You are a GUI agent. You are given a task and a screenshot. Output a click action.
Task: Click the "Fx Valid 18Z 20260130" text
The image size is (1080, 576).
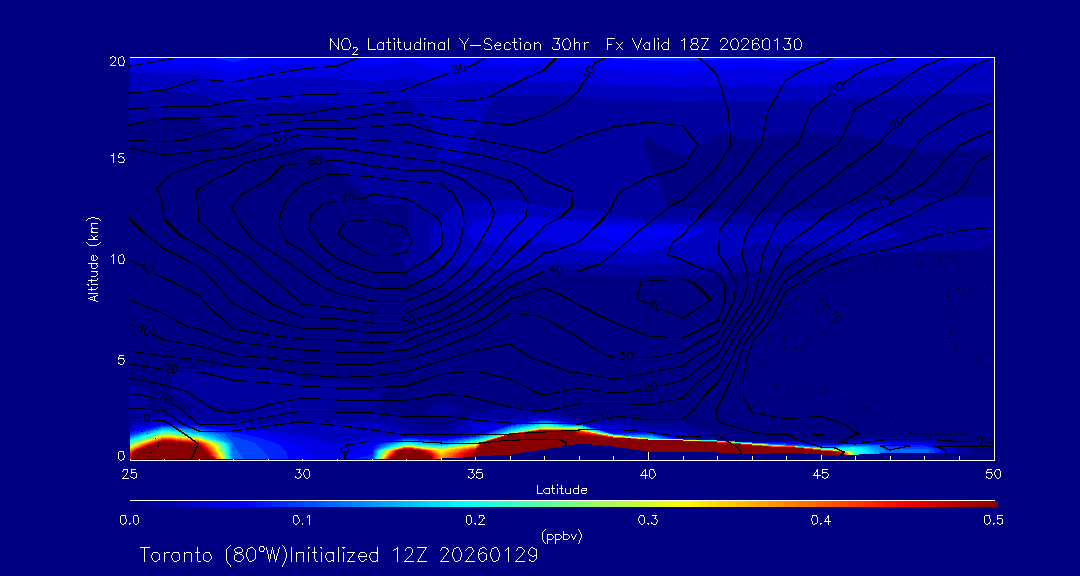click(704, 44)
